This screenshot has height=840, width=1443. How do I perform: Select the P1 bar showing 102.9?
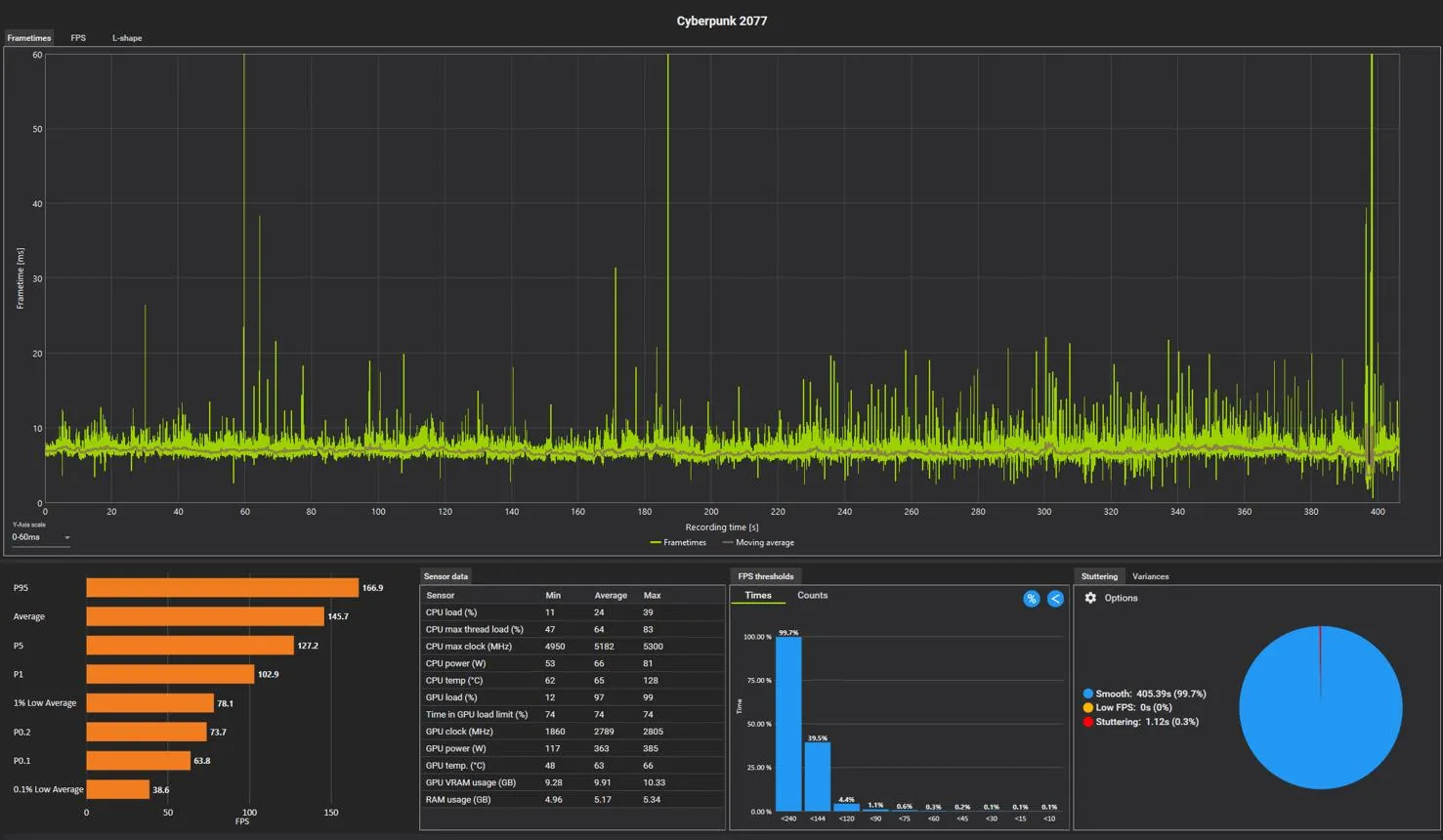pos(171,674)
